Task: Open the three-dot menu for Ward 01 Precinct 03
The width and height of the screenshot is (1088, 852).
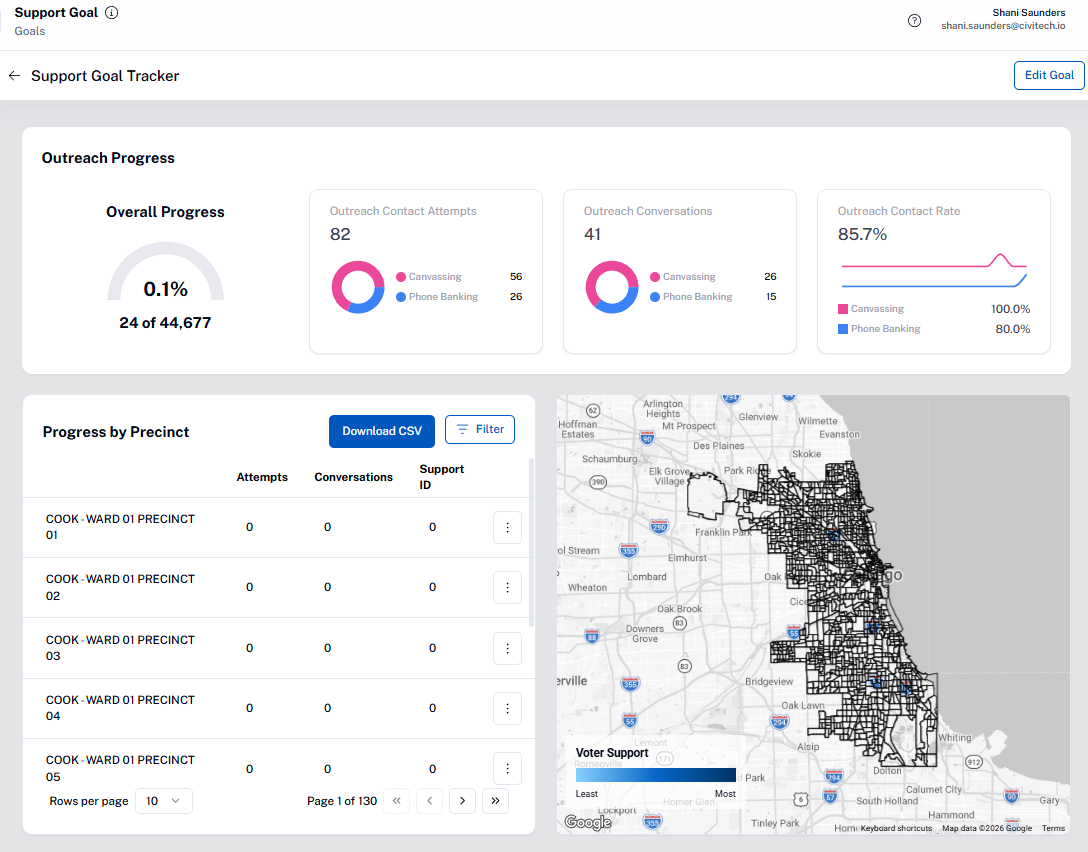Action: pyautogui.click(x=507, y=648)
